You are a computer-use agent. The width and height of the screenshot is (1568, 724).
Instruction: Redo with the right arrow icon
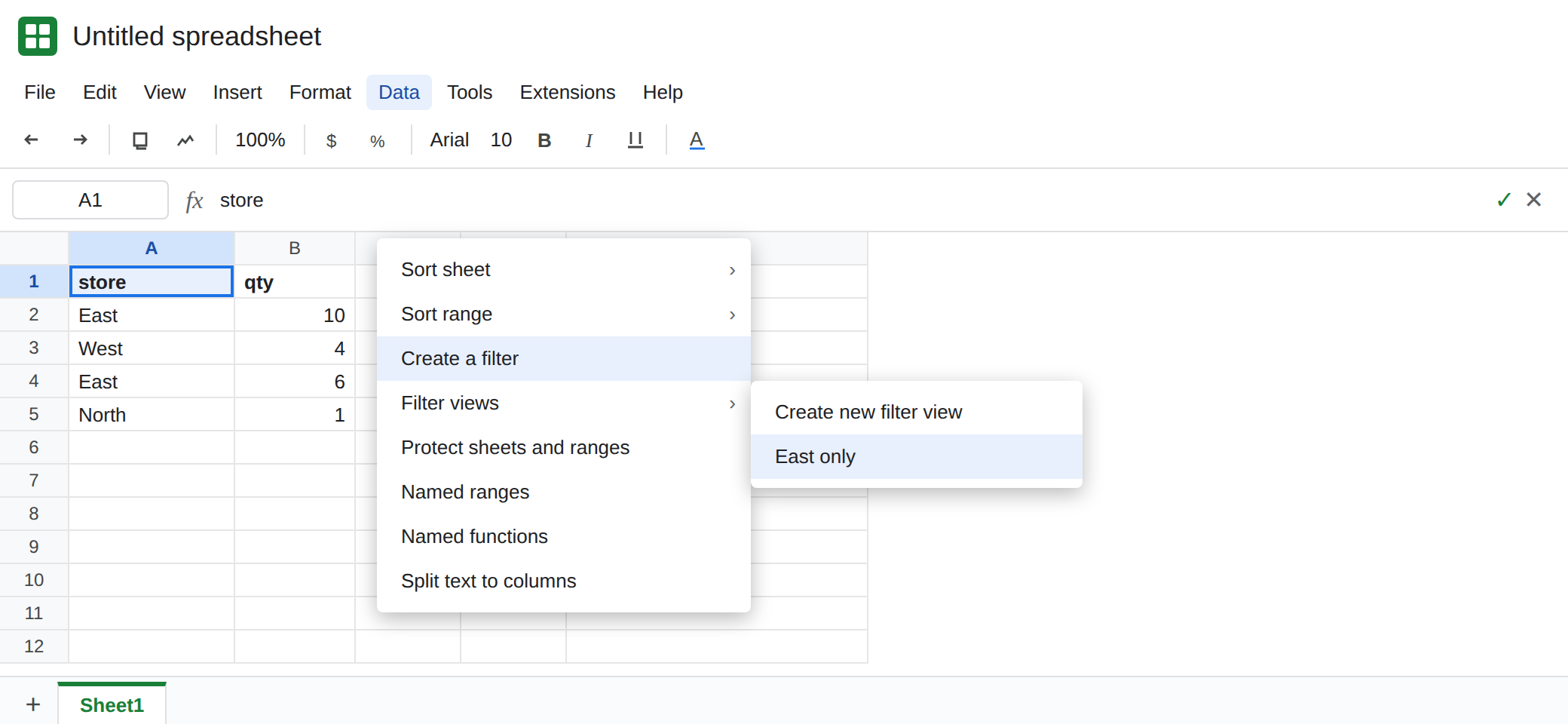point(80,140)
